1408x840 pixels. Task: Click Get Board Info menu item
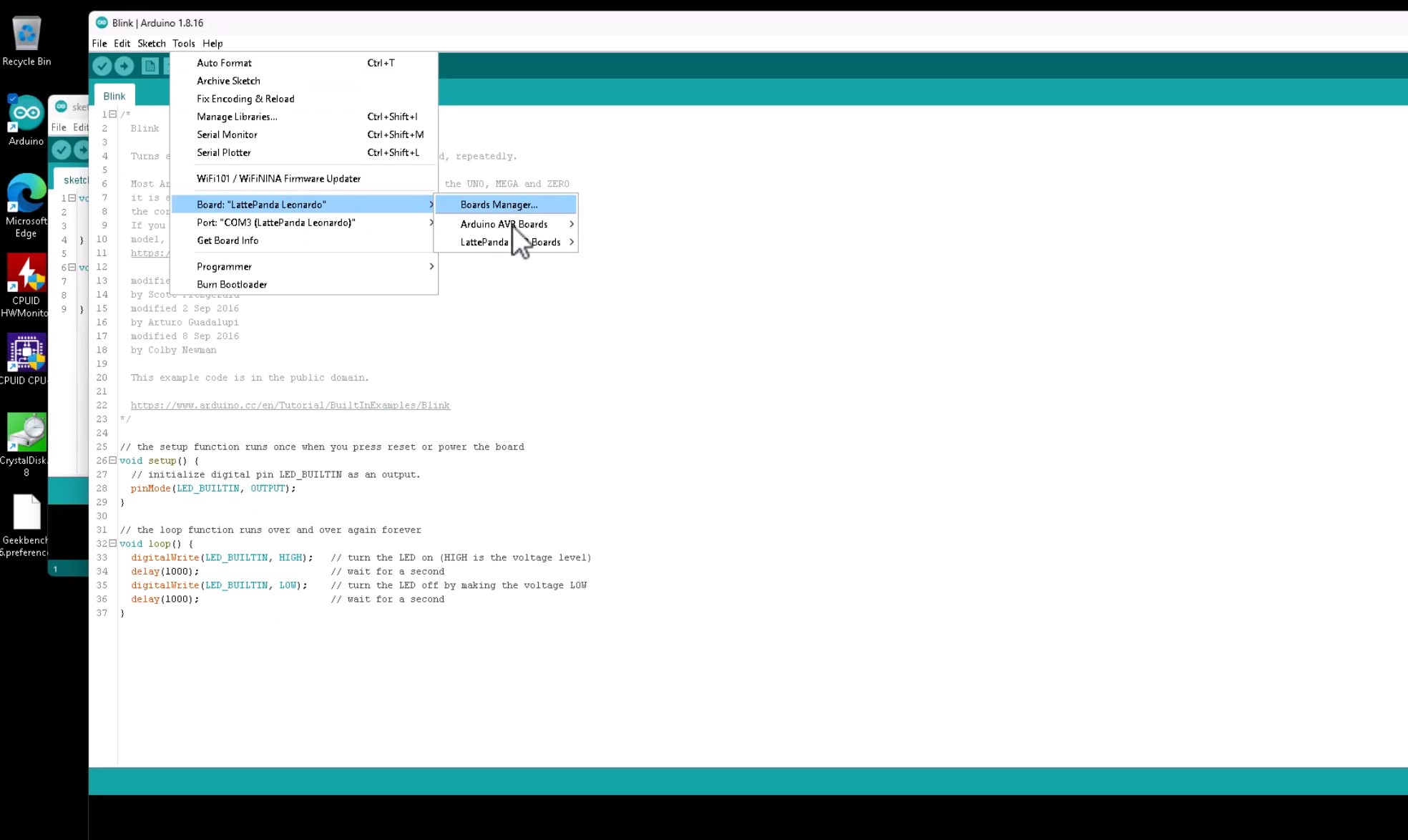tap(228, 240)
